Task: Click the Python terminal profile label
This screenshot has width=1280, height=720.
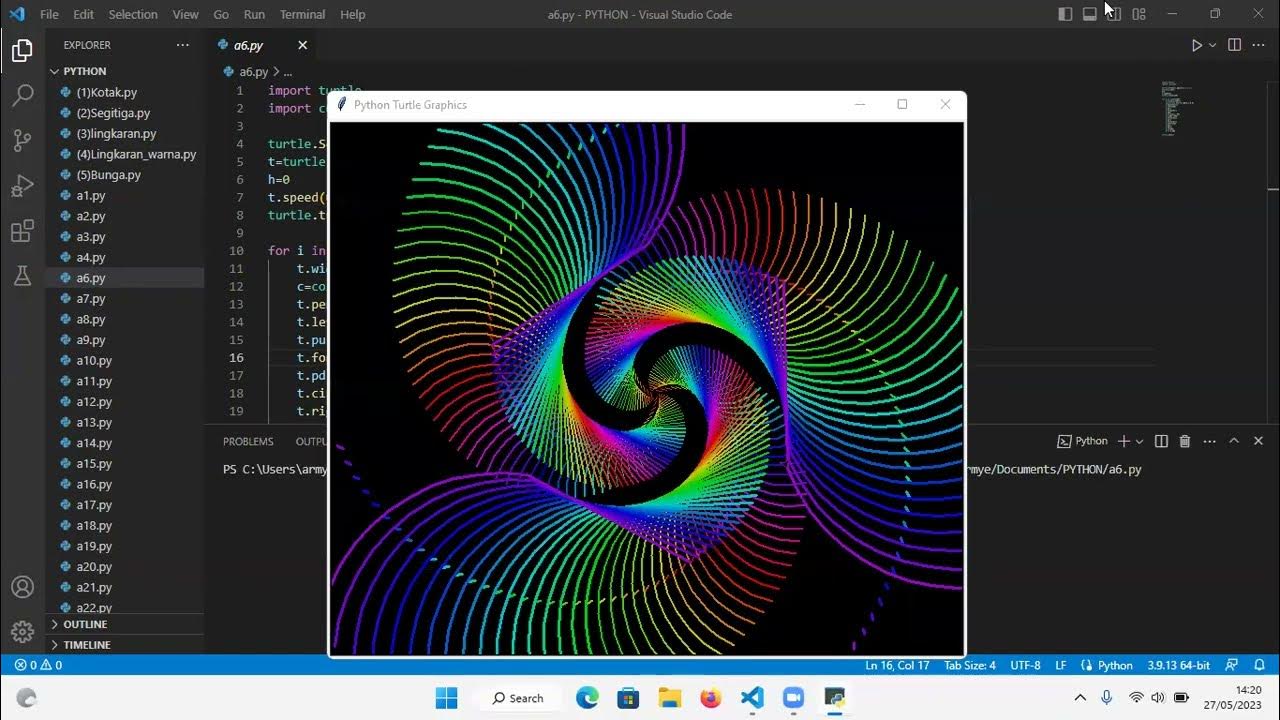Action: coord(1082,441)
